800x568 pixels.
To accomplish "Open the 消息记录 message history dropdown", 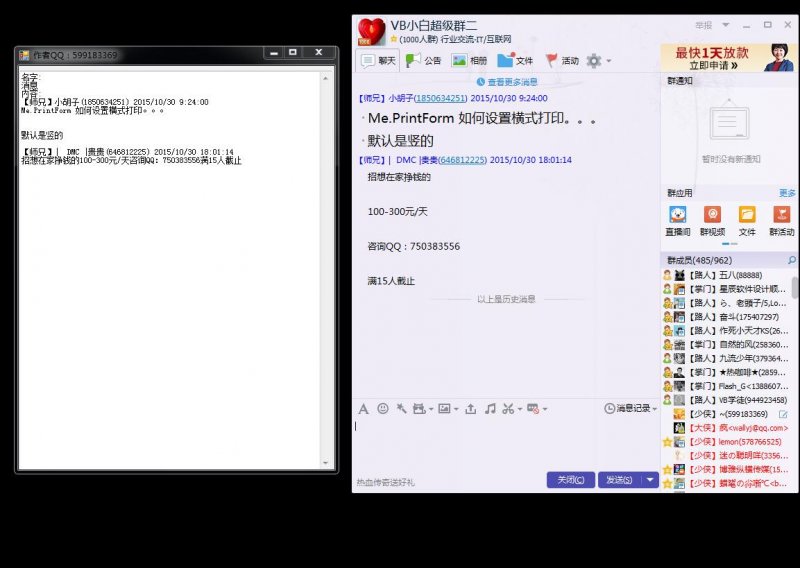I will tap(631, 408).
